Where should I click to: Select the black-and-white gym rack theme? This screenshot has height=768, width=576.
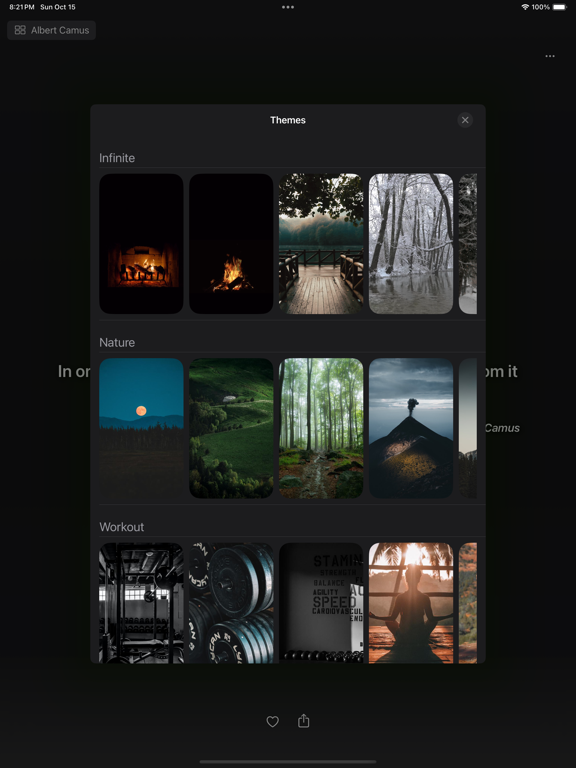point(141,603)
